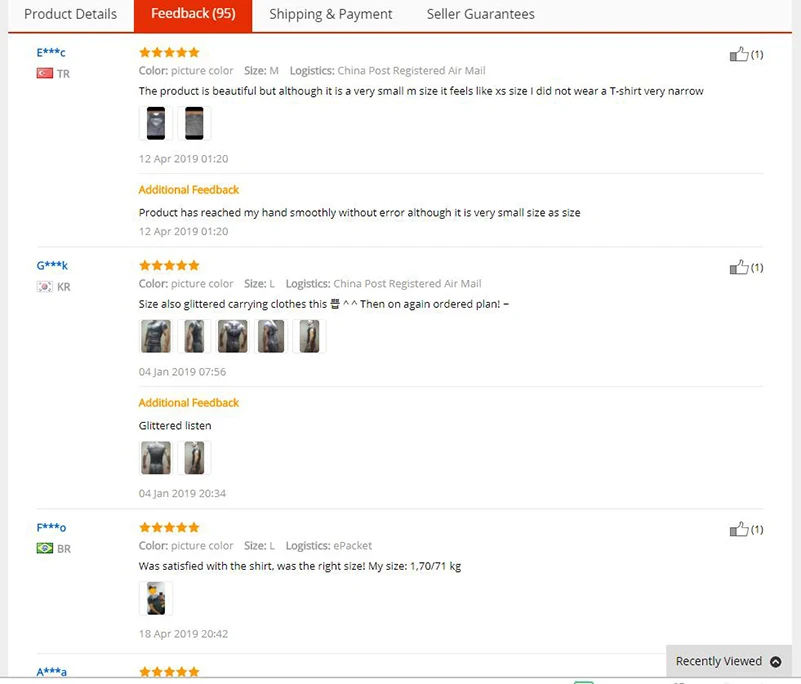This screenshot has width=801, height=684.
Task: Open reviewer E***c's profile link
Action: pyautogui.click(x=51, y=53)
